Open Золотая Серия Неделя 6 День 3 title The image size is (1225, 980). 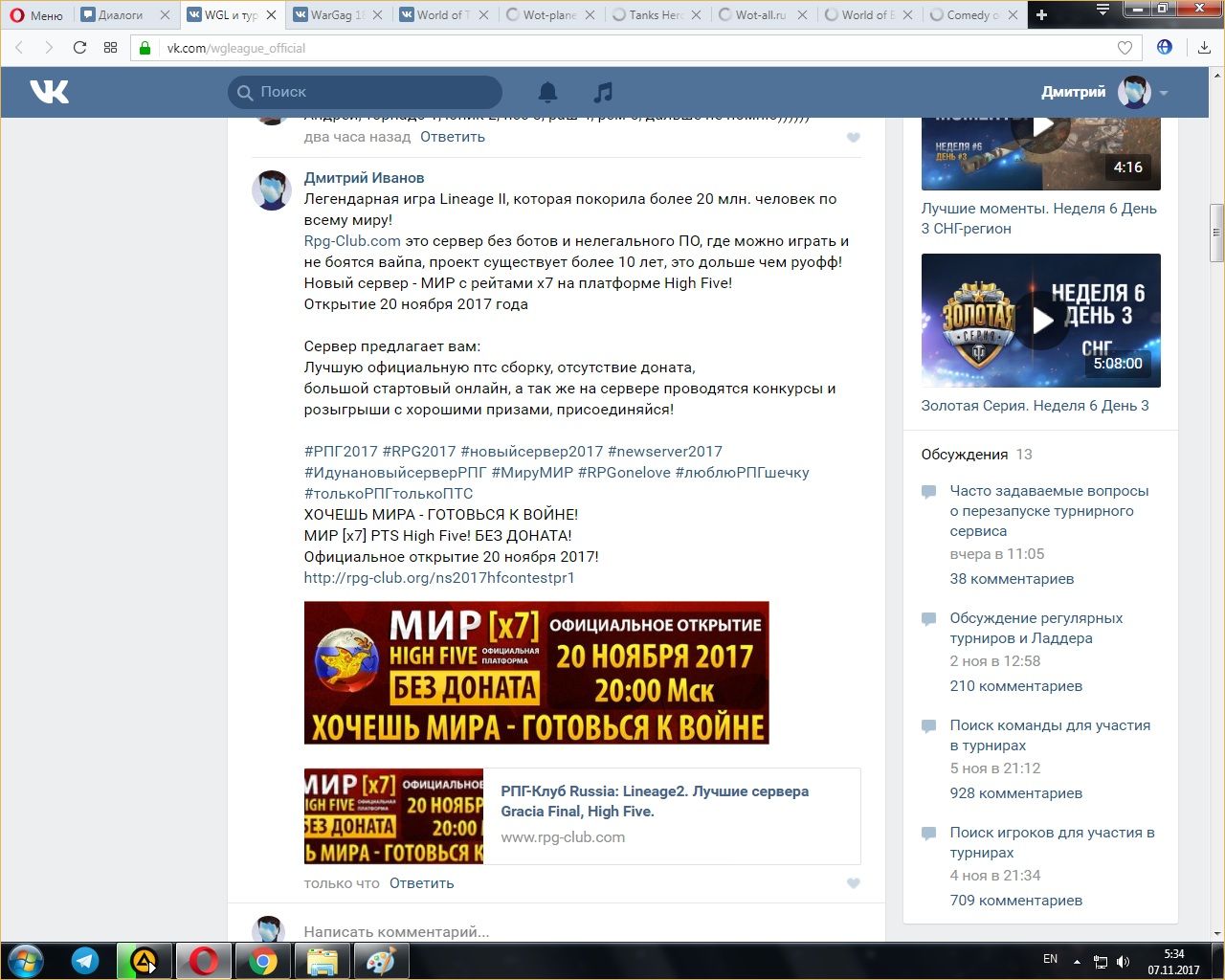1035,406
